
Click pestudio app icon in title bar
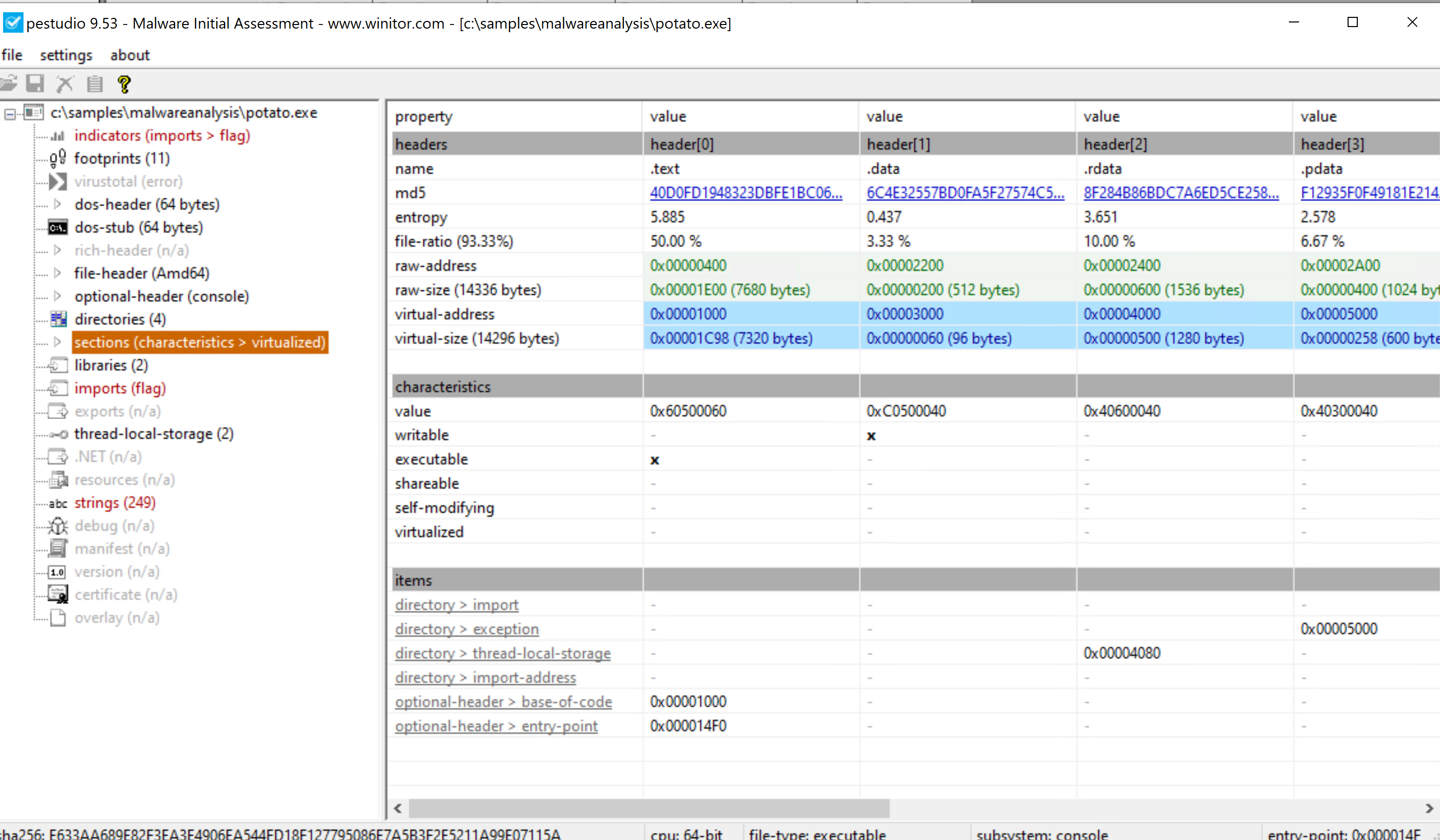click(12, 23)
